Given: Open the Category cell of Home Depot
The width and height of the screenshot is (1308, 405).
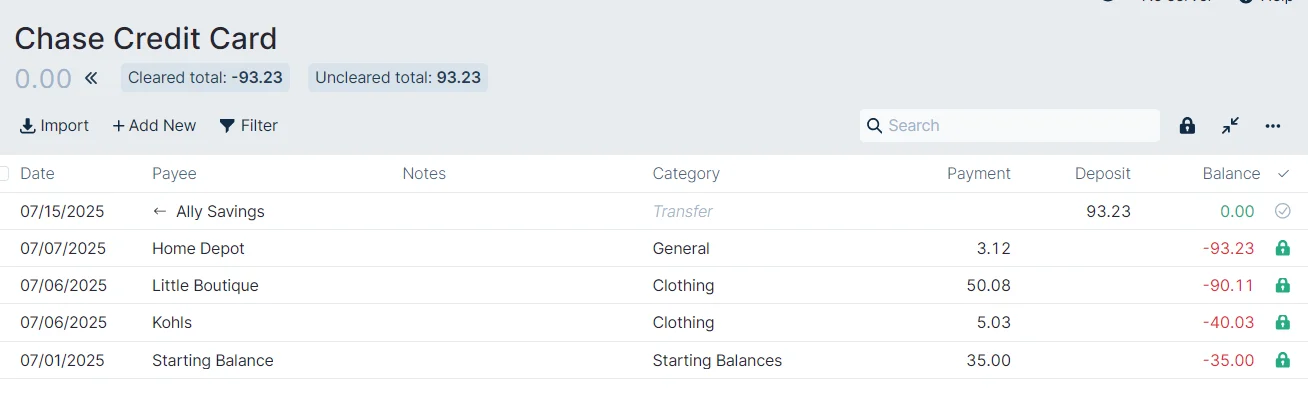Looking at the screenshot, I should click(x=681, y=248).
